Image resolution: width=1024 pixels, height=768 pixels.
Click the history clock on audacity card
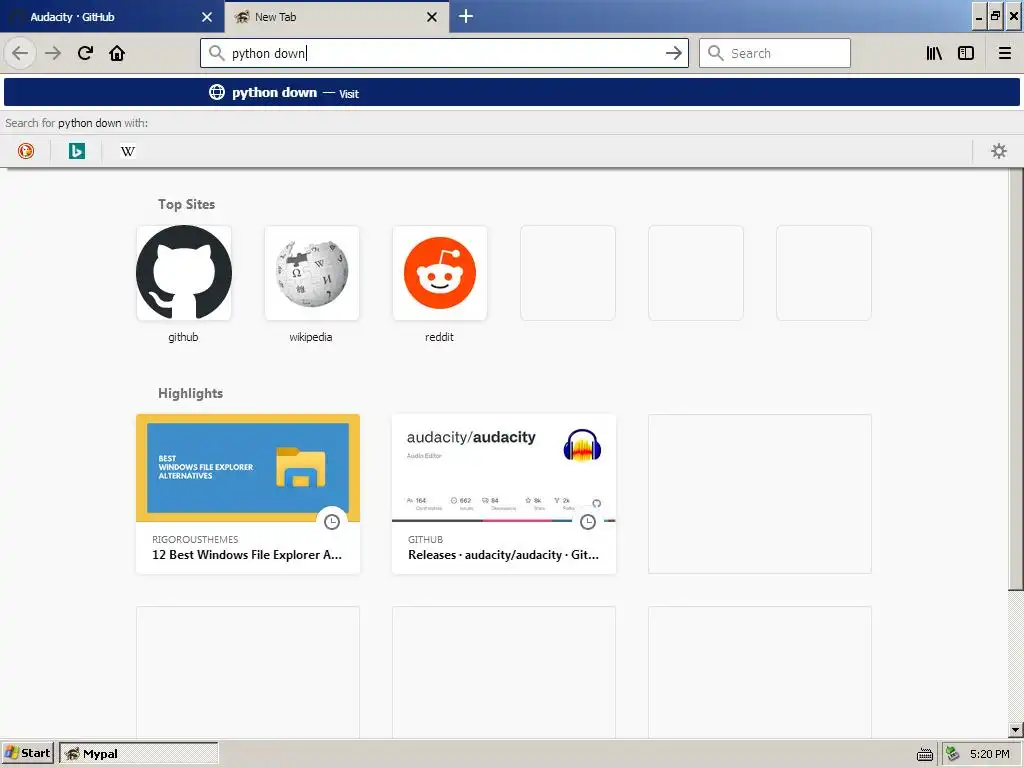pos(588,521)
